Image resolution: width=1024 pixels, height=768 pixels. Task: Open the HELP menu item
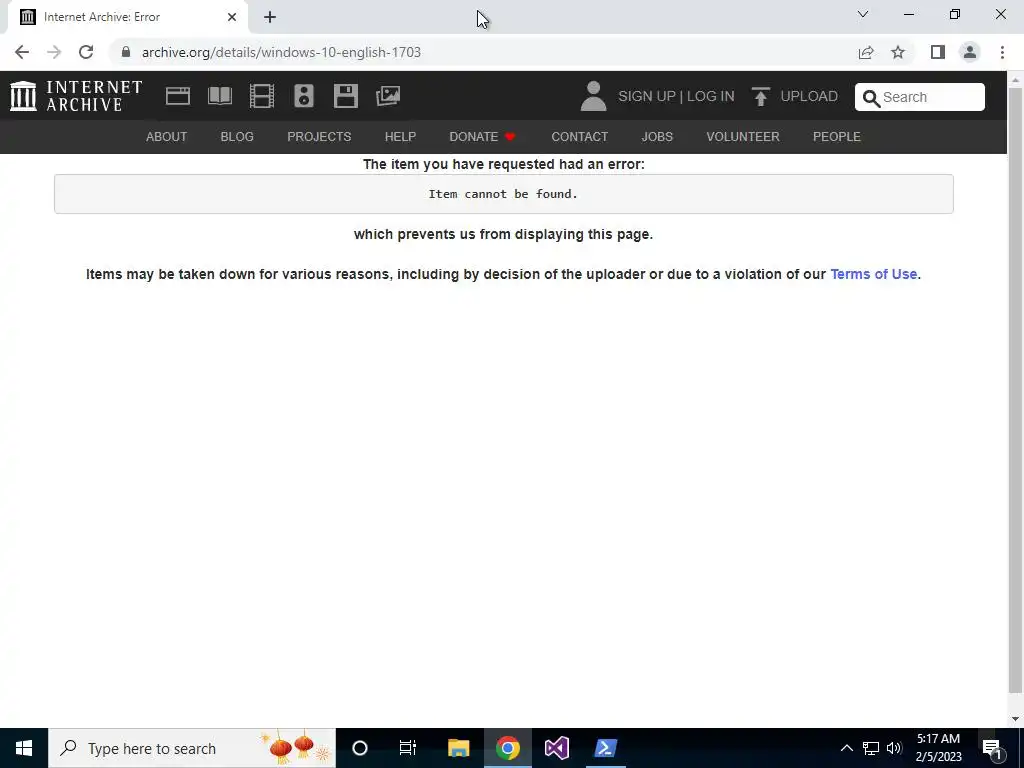pos(400,136)
